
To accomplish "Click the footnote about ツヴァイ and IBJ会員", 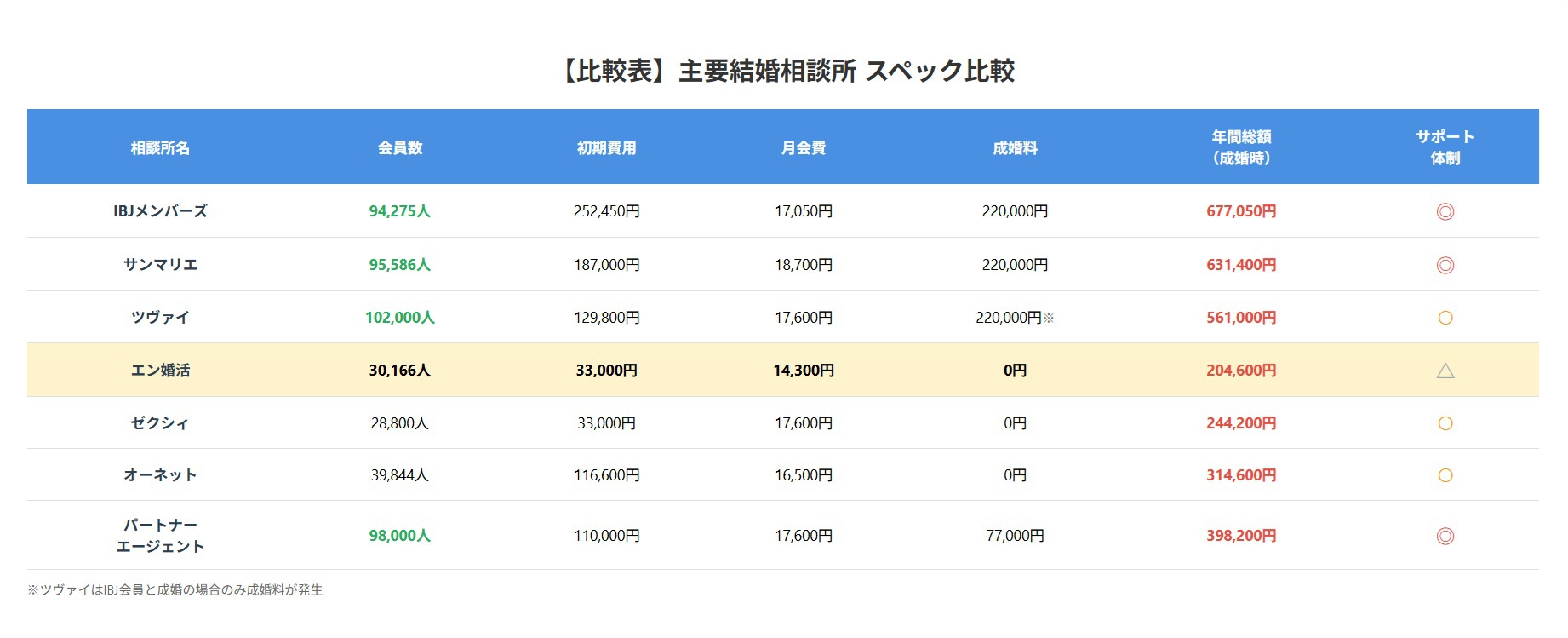I will click(175, 589).
